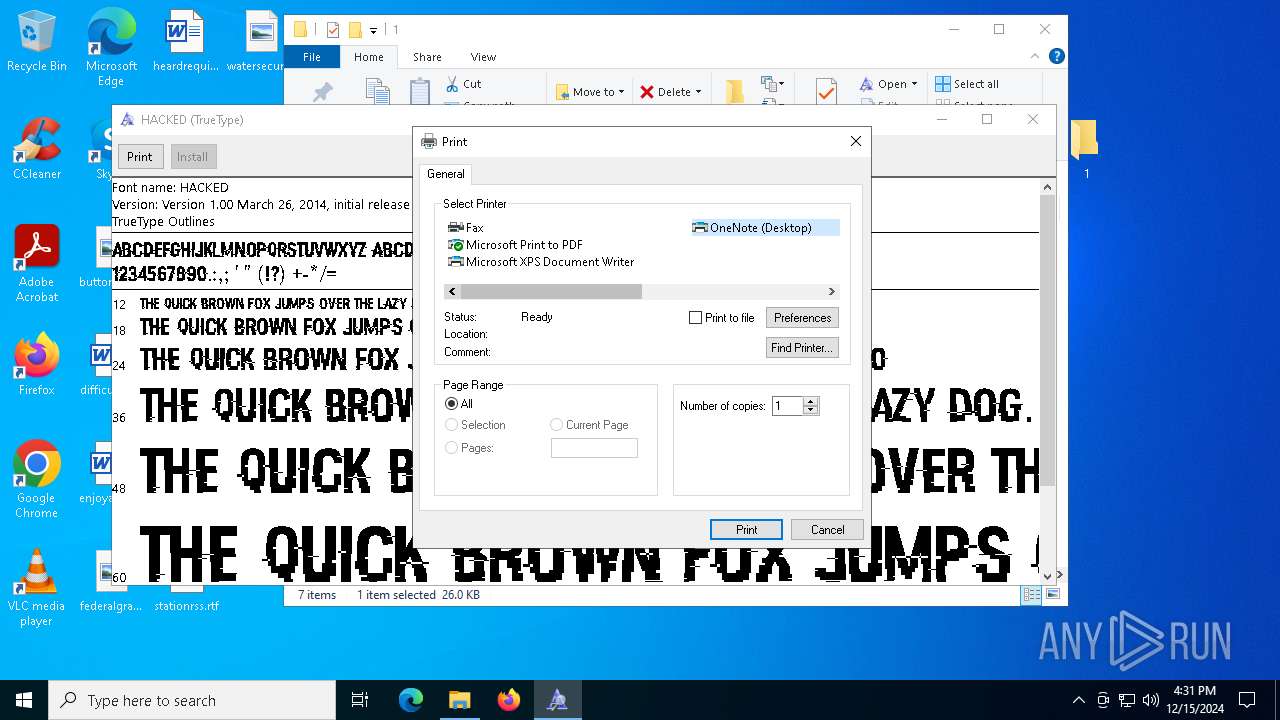This screenshot has height=720, width=1280.
Task: Click the taskbar search box
Action: 192,700
